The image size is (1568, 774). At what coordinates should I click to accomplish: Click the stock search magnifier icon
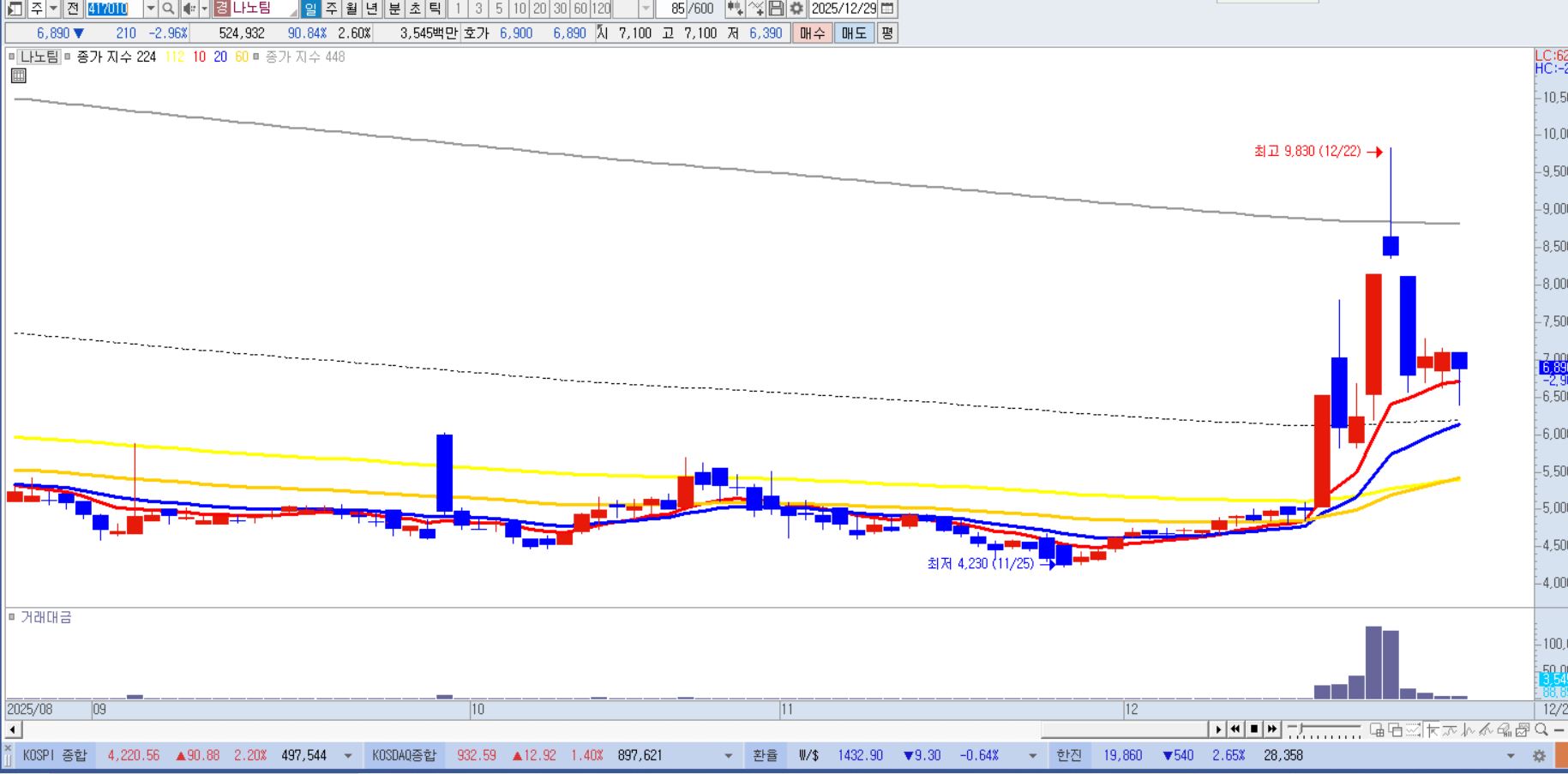pyautogui.click(x=169, y=9)
